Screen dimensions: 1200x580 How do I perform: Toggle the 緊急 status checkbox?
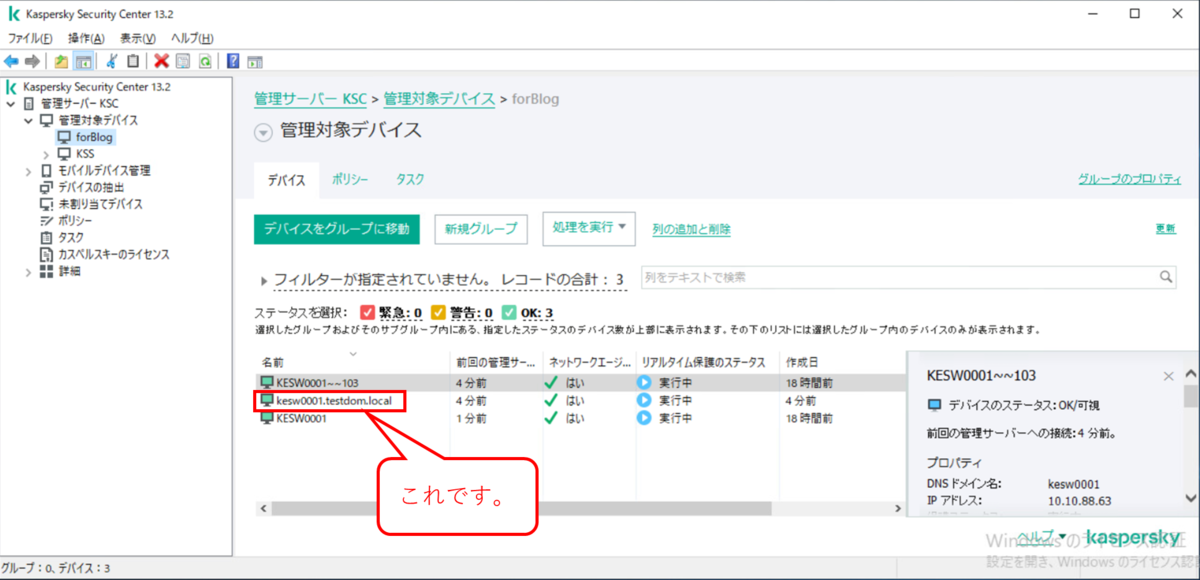pos(367,313)
